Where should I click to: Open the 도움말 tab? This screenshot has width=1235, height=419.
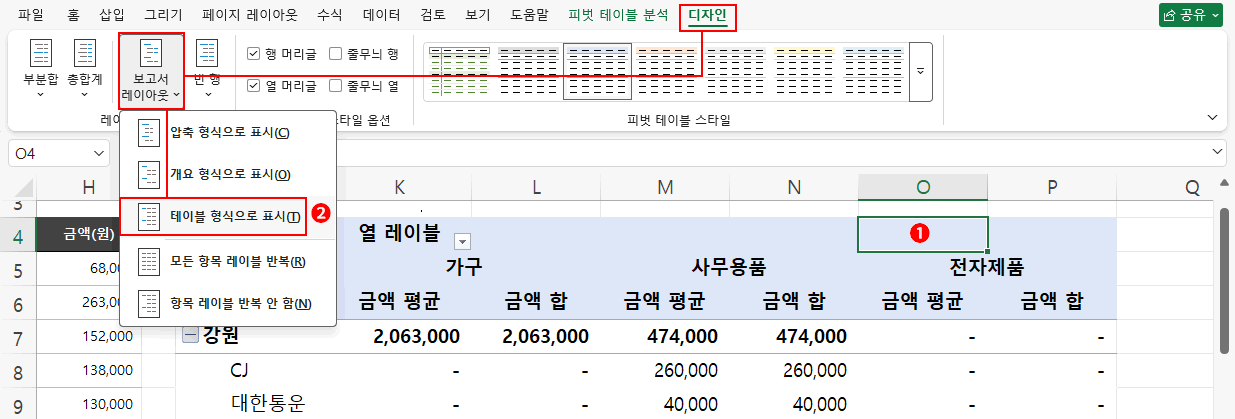click(529, 15)
